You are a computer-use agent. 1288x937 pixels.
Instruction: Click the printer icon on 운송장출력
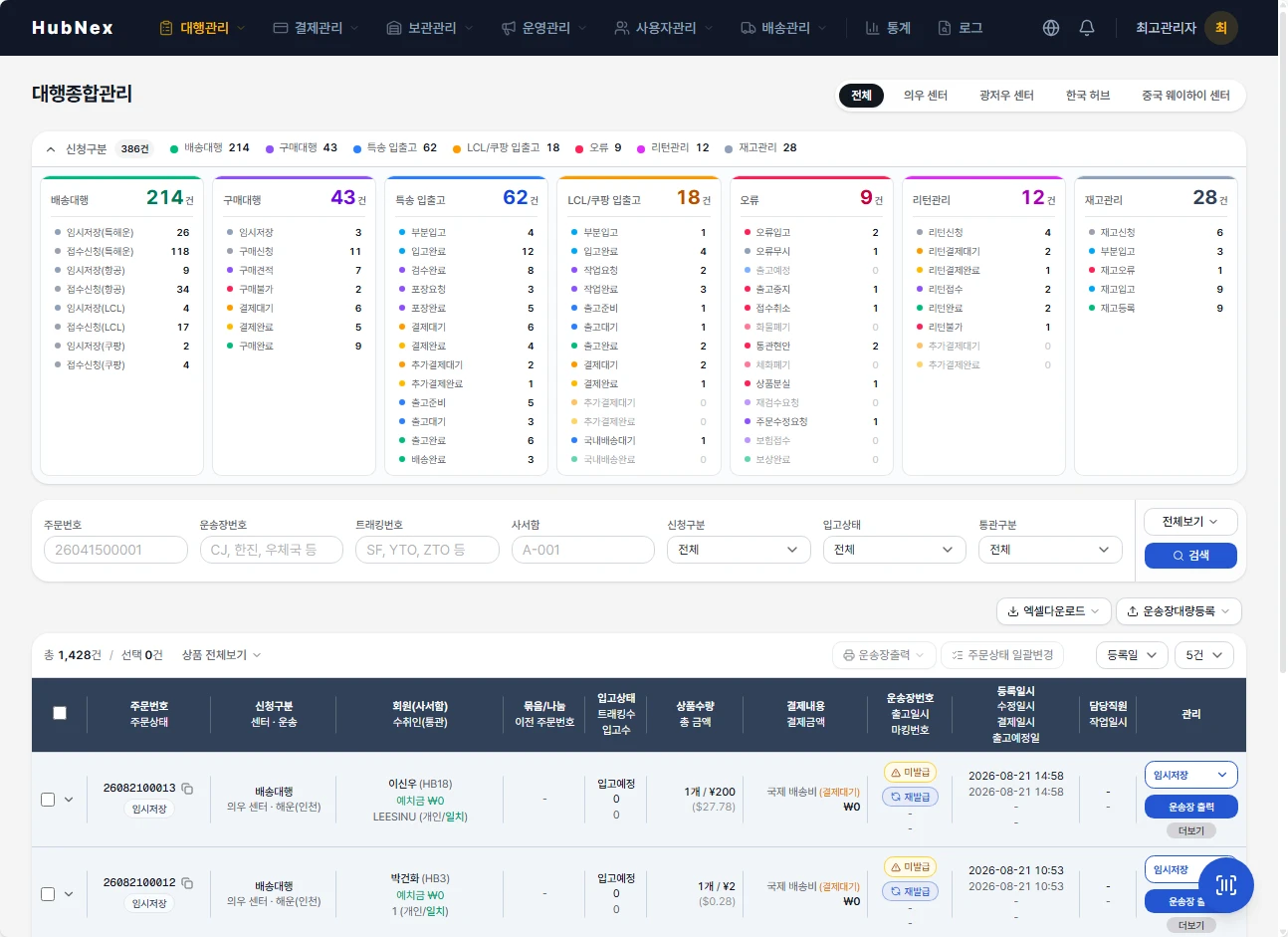coord(849,655)
